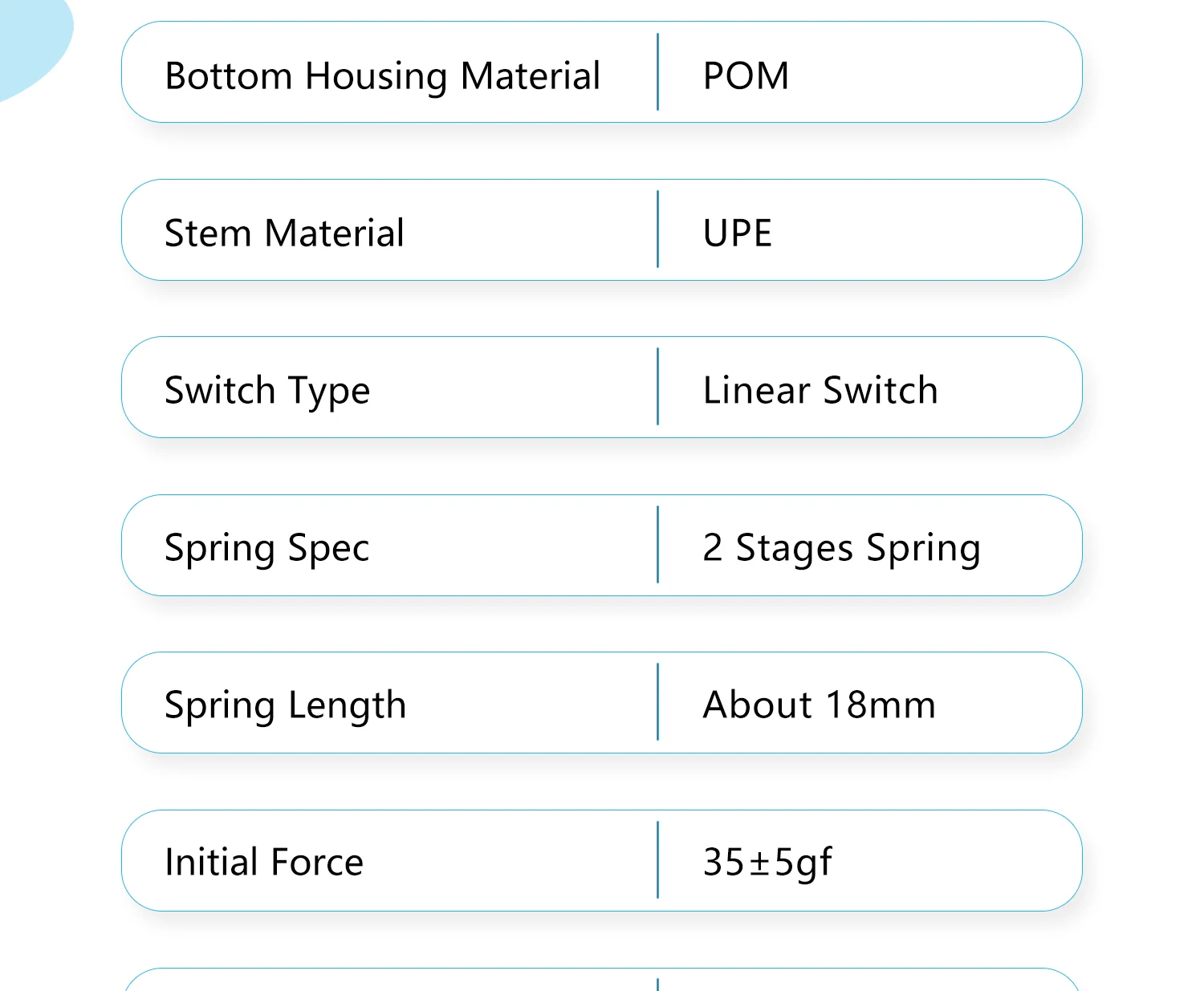Click the "Spring Spec" label
The width and height of the screenshot is (1204, 991).
[266, 548]
